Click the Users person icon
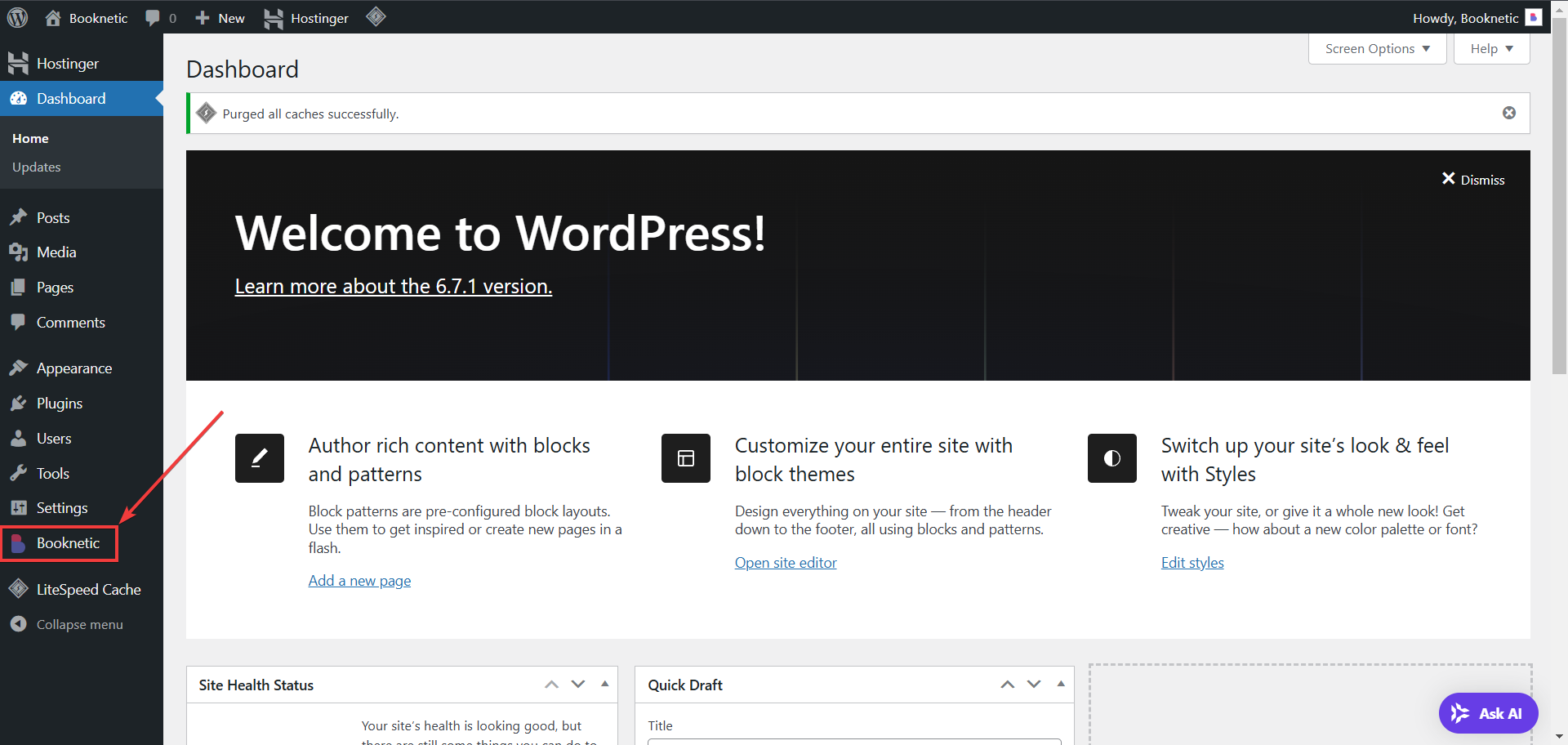This screenshot has height=745, width=1568. 18,438
